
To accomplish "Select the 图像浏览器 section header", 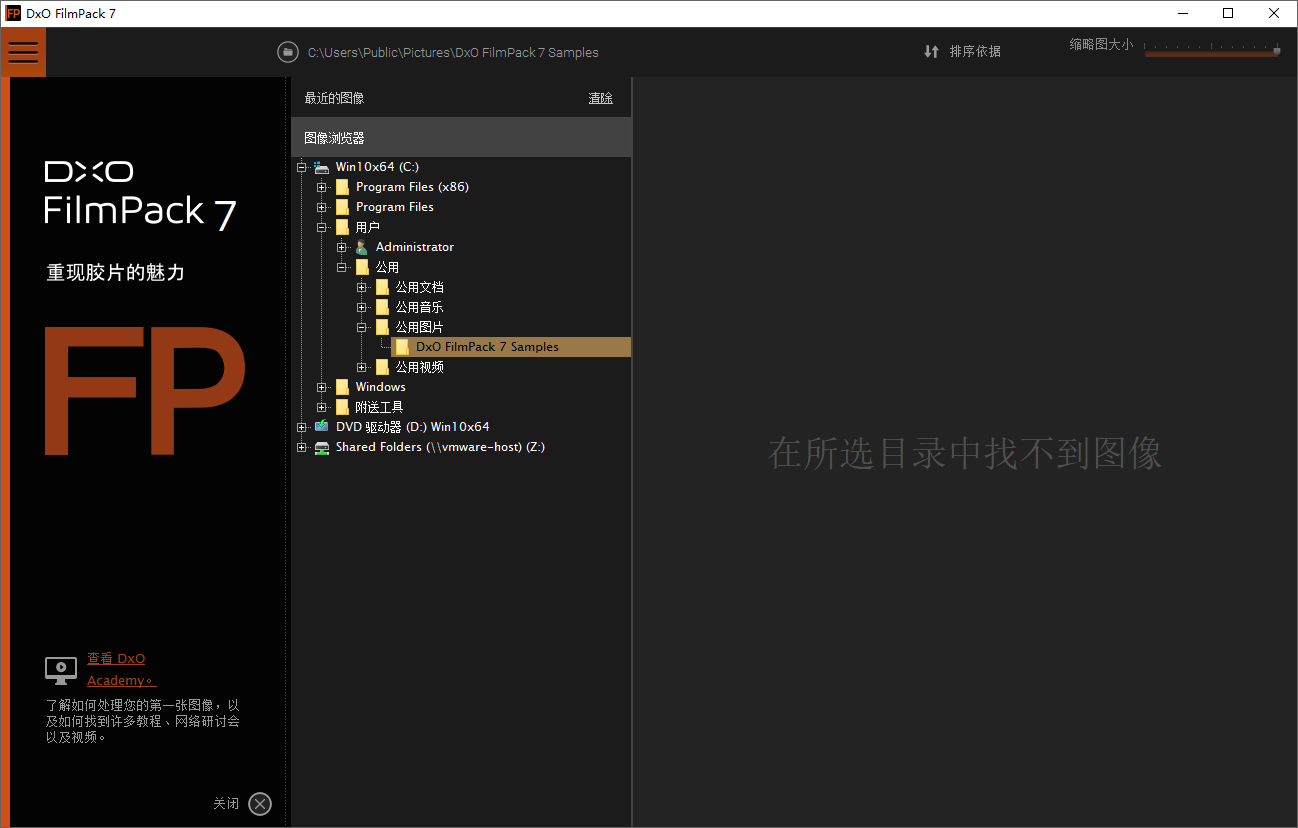I will pyautogui.click(x=461, y=137).
